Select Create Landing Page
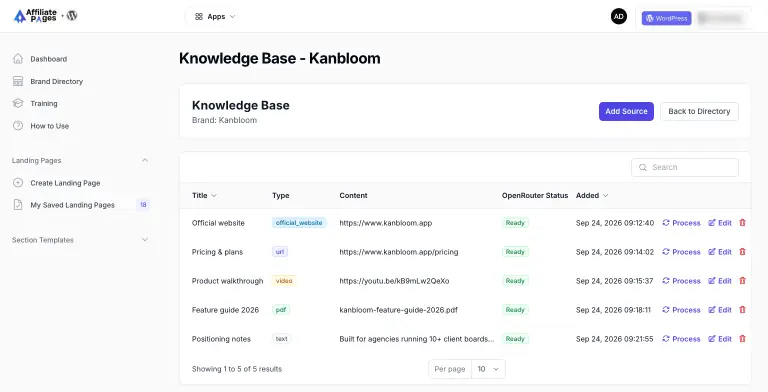The height and width of the screenshot is (392, 768). click(65, 183)
